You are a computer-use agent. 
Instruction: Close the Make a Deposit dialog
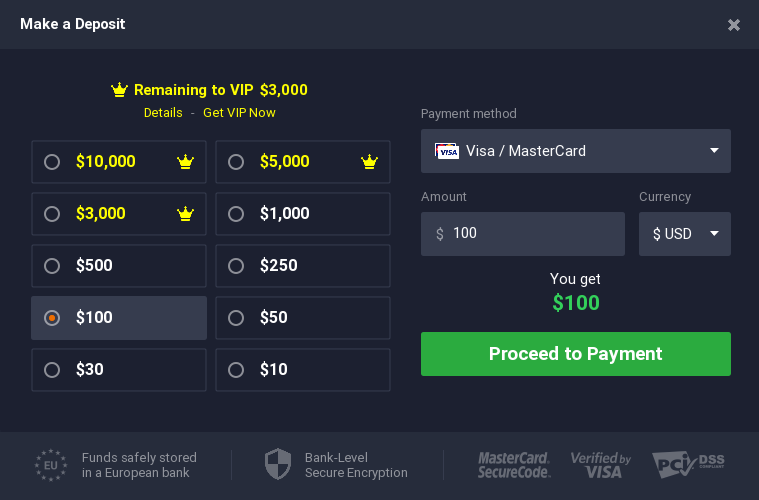pos(734,25)
